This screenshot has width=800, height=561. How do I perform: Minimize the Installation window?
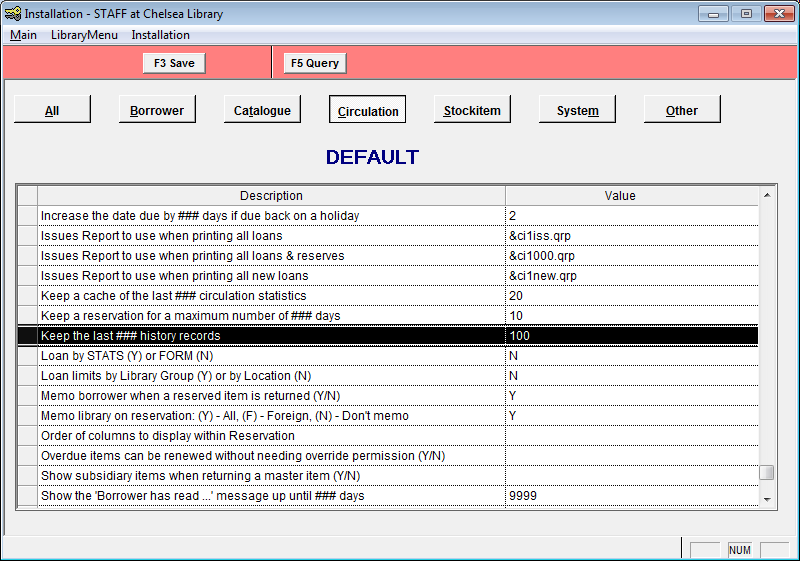tap(713, 14)
